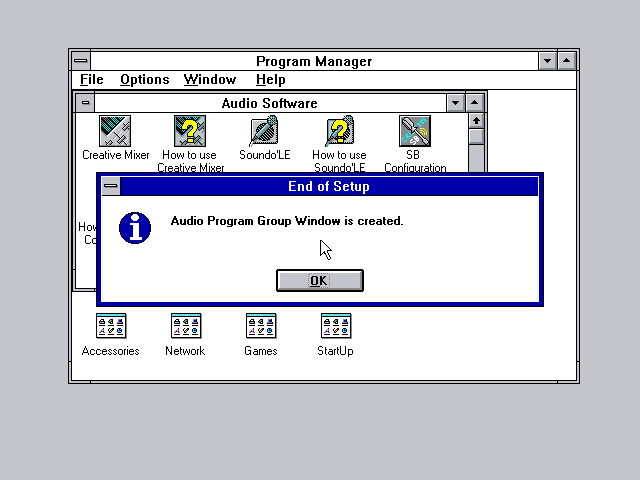The image size is (640, 480).
Task: Open Program Manager control menu box
Action: (81, 61)
